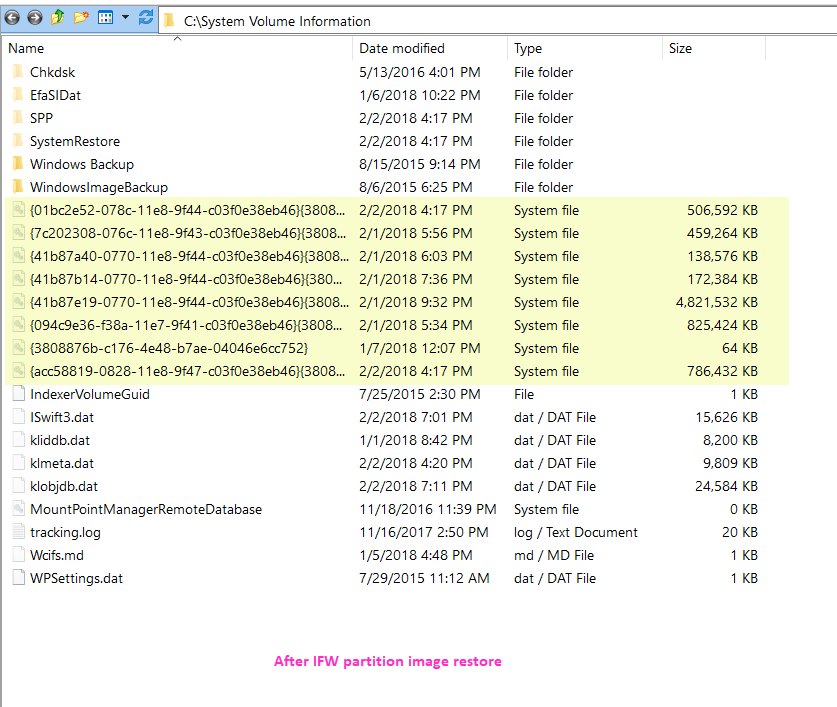Select the EfaSIDat folder icon
The width and height of the screenshot is (837, 707).
tap(18, 95)
